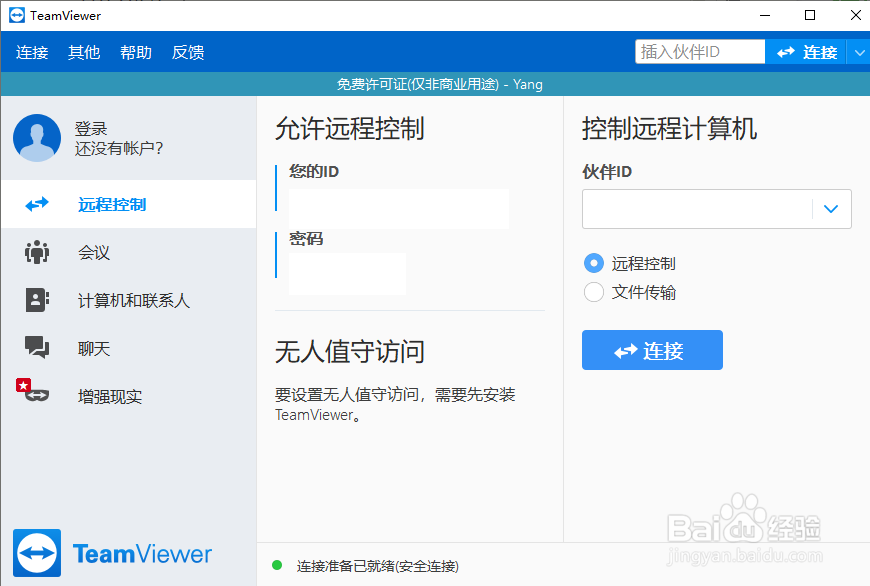Enable 远程控制 mode instead of file transfer
The height and width of the screenshot is (586, 870).
(x=593, y=263)
